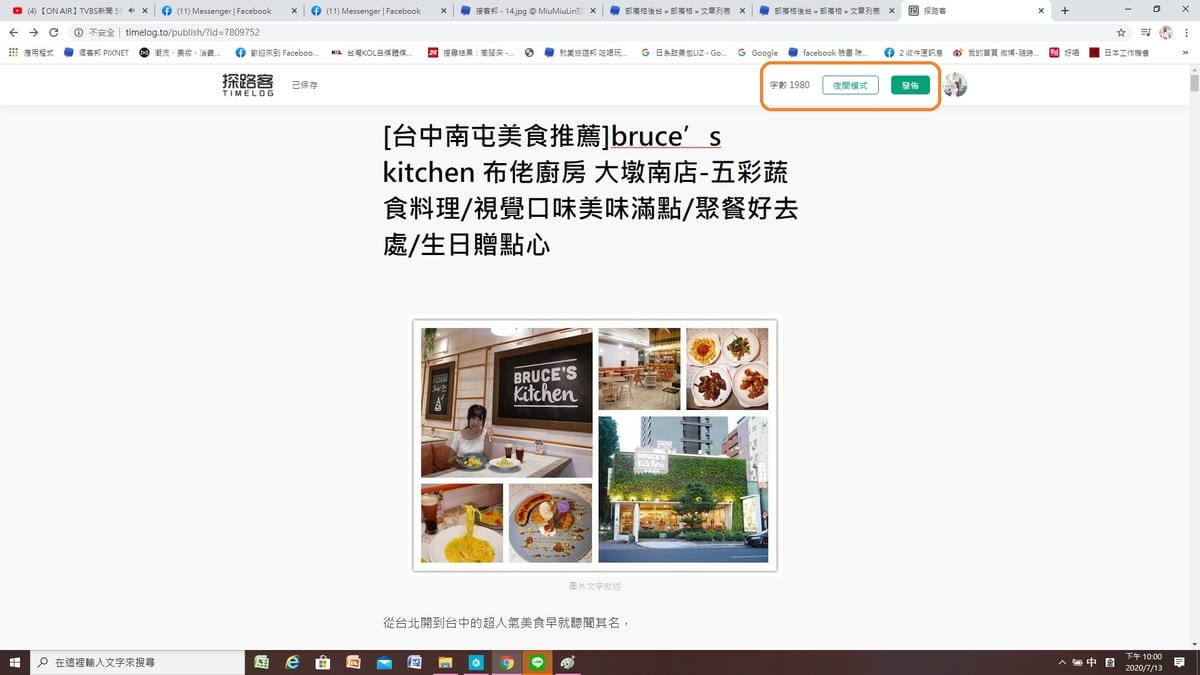
Task: Toggle 夜間模式 night mode
Action: (x=850, y=85)
